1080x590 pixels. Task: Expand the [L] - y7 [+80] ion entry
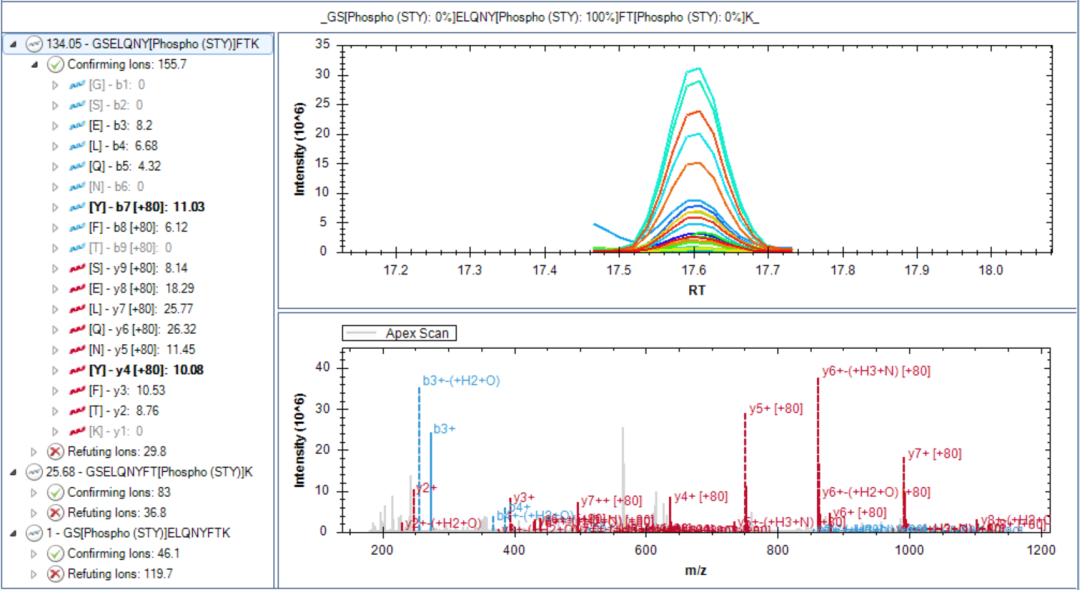56,309
